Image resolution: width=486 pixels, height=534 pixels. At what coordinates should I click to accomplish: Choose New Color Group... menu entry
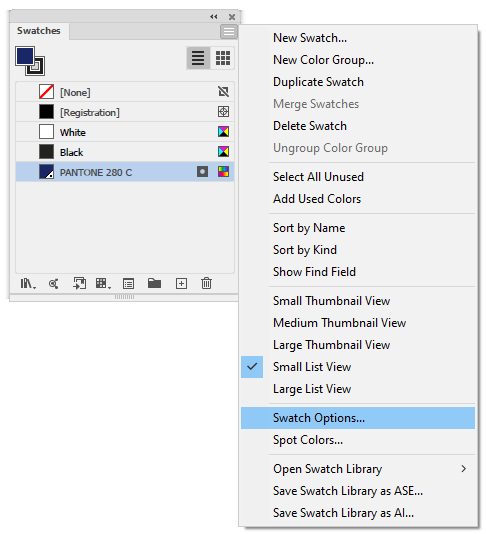coord(323,60)
